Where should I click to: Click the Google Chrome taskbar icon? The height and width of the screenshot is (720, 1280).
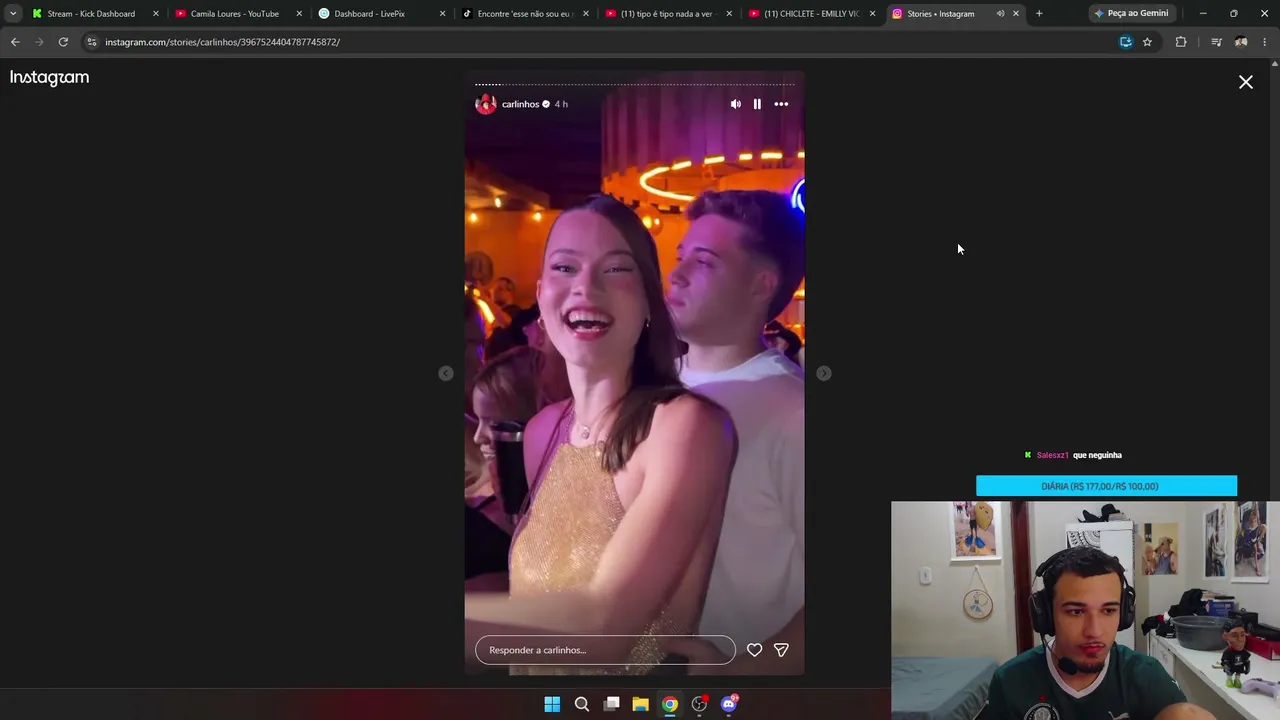(670, 704)
